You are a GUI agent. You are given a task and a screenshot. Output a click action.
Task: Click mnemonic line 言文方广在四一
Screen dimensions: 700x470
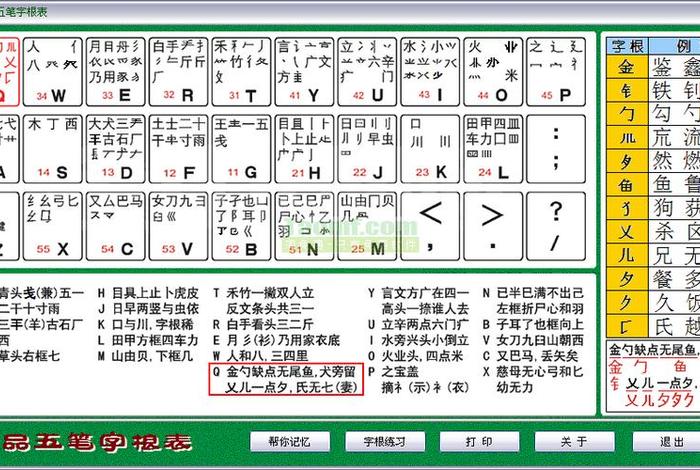(x=425, y=293)
